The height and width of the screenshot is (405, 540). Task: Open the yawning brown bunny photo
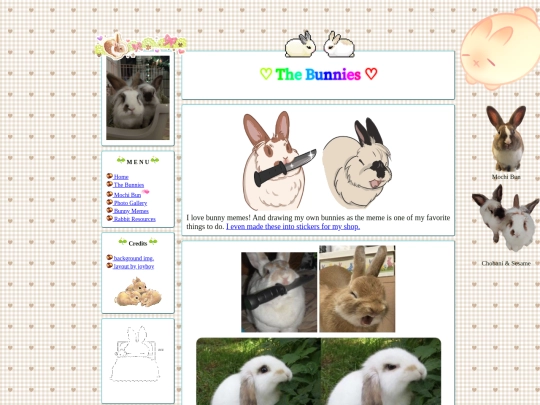click(x=357, y=289)
